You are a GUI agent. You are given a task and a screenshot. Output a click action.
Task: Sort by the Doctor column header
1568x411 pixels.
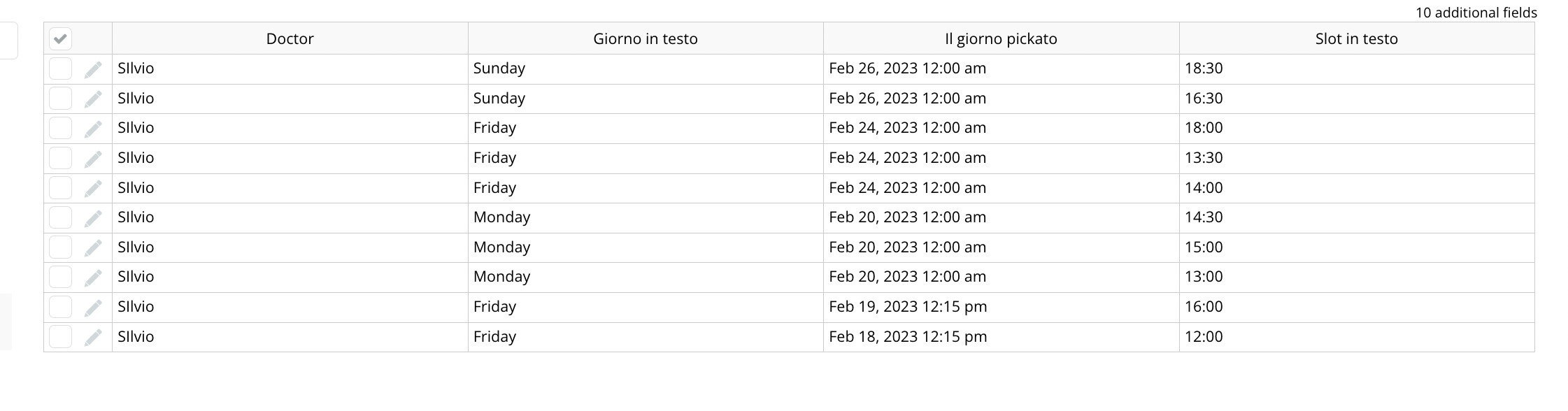coord(290,38)
